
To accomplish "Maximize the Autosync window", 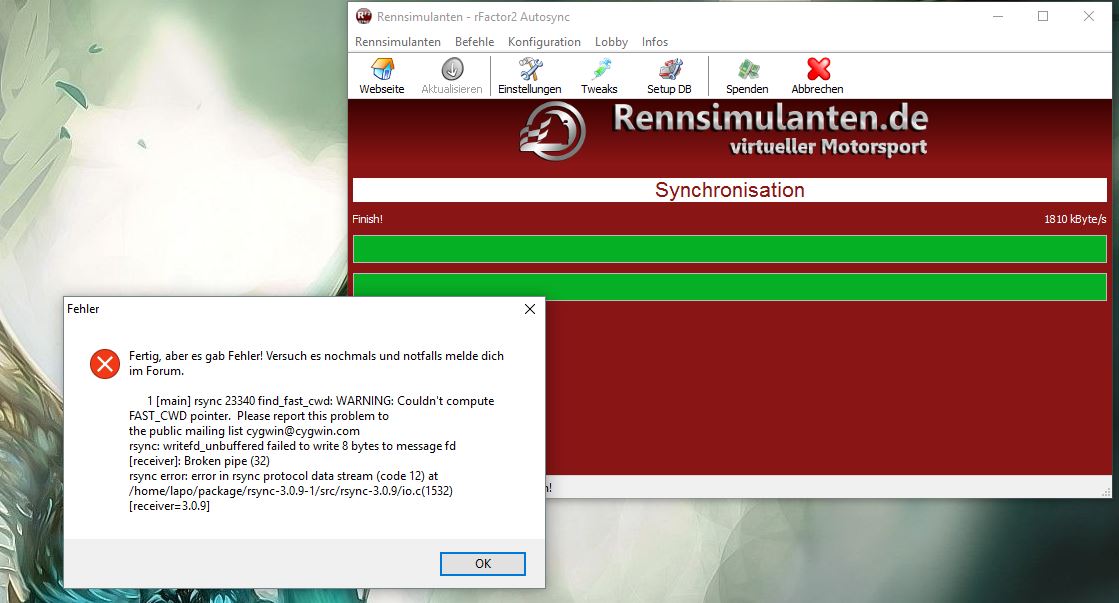I will pyautogui.click(x=1043, y=16).
